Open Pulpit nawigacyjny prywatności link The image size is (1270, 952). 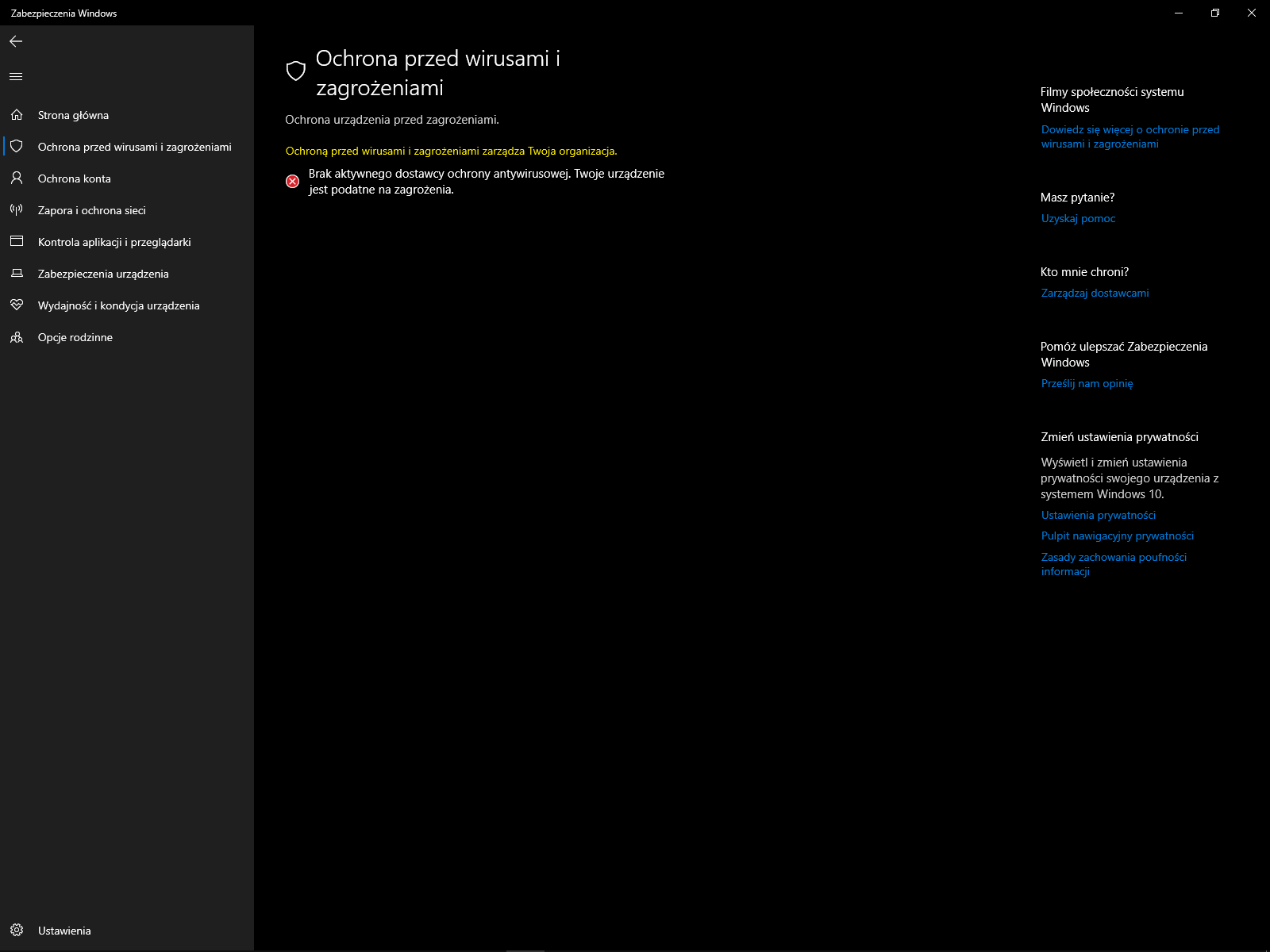(1118, 535)
